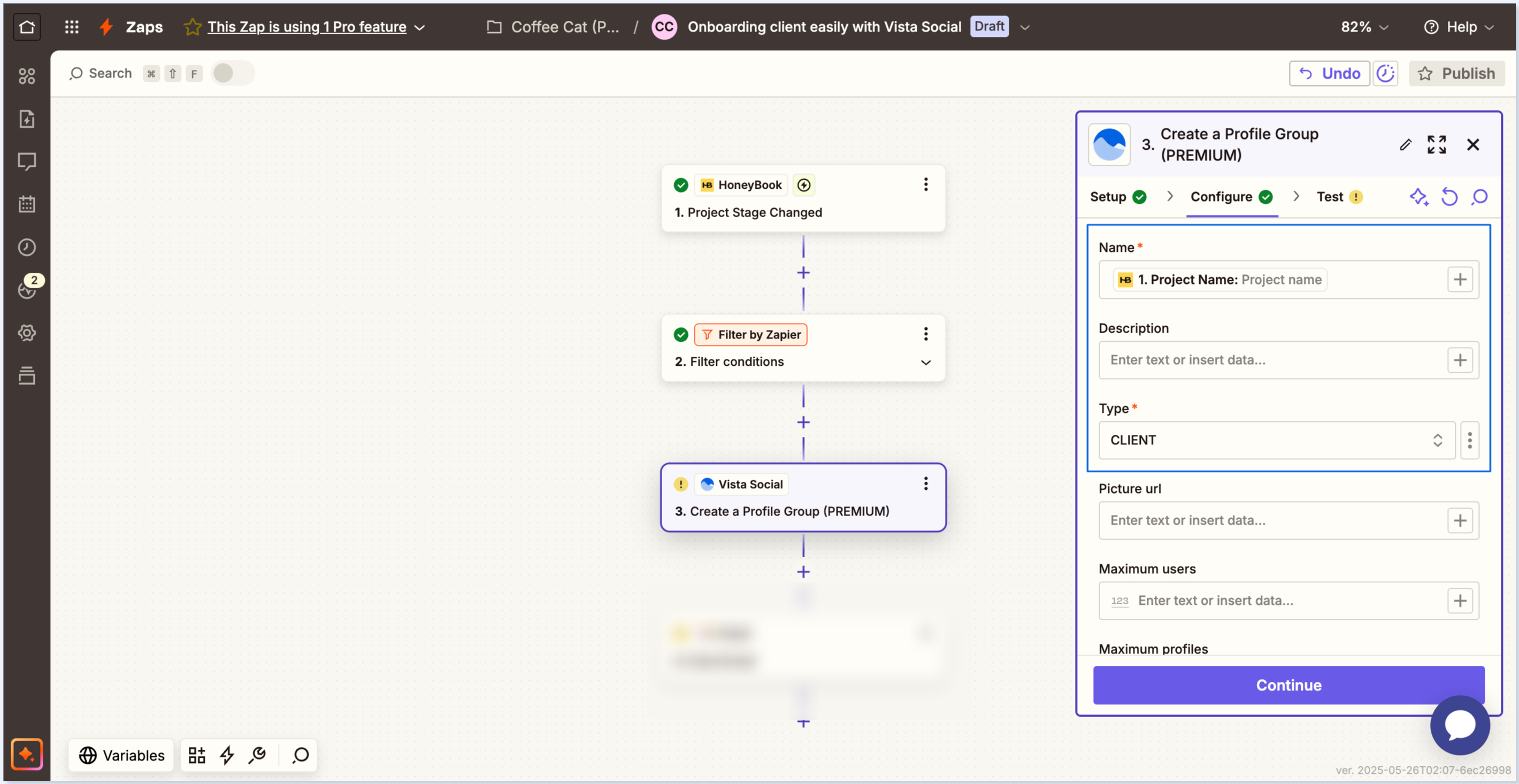Viewport: 1519px width, 784px height.
Task: Expand the Pro feature dropdown arrow
Action: 420,27
